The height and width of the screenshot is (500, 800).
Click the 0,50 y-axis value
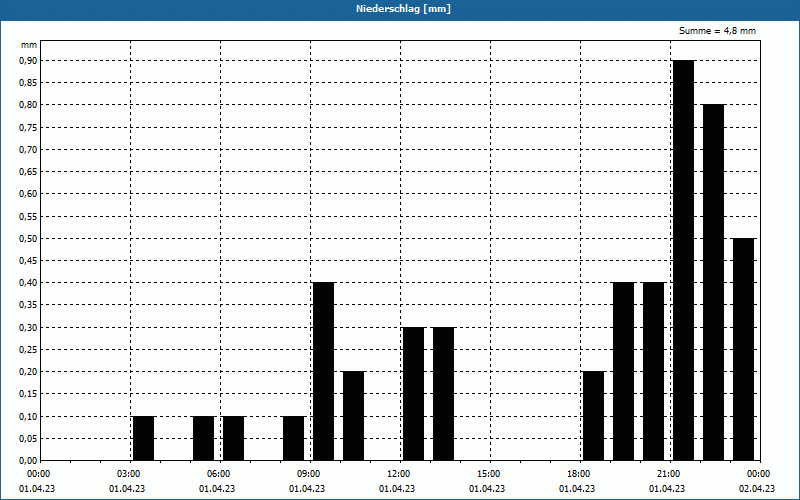(28, 238)
